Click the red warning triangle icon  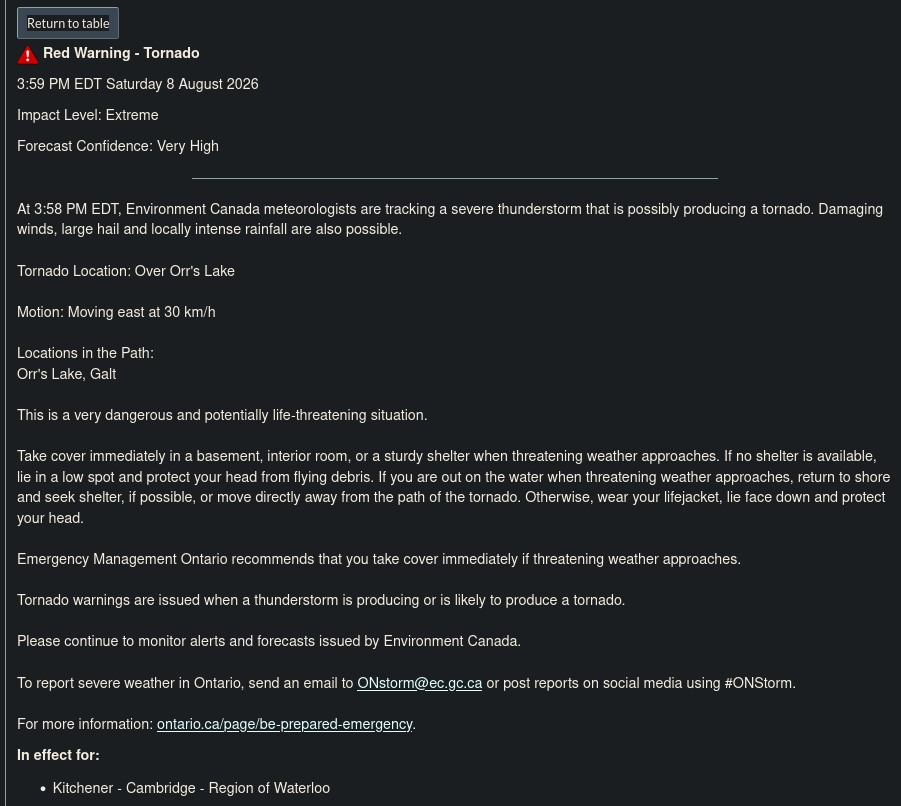coord(28,55)
